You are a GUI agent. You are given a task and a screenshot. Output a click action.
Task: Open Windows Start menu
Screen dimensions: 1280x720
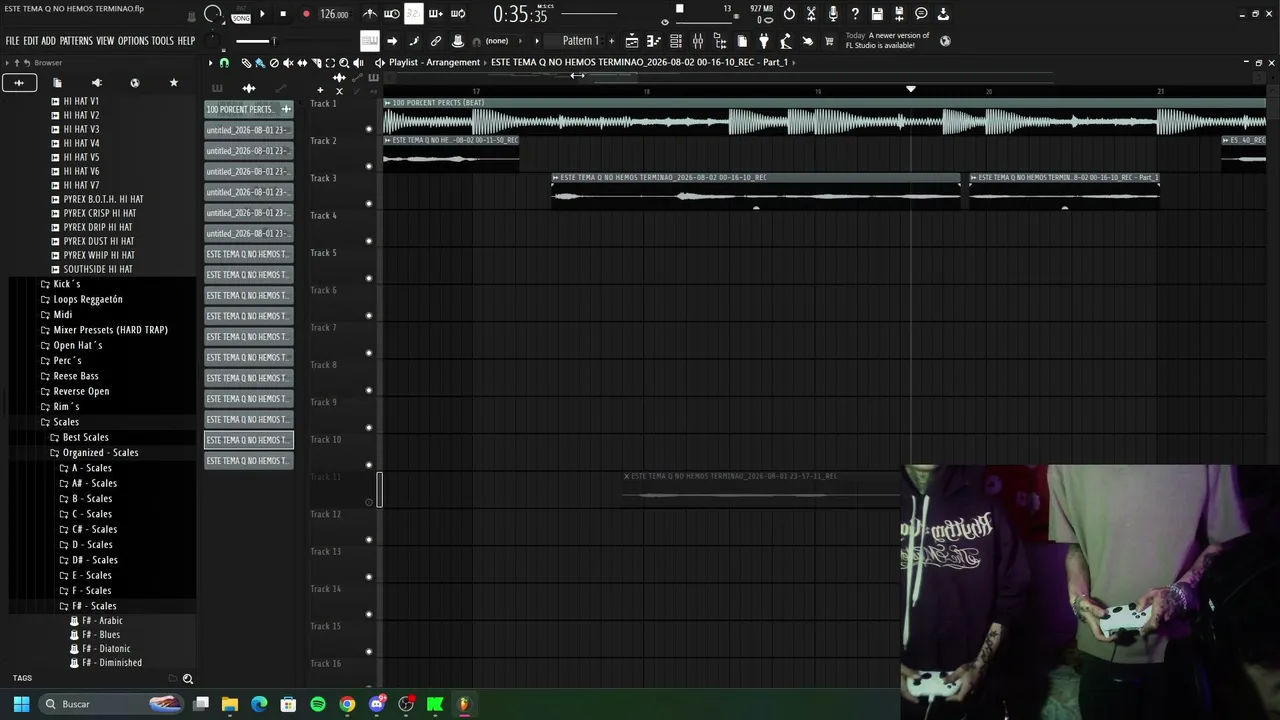(21, 704)
